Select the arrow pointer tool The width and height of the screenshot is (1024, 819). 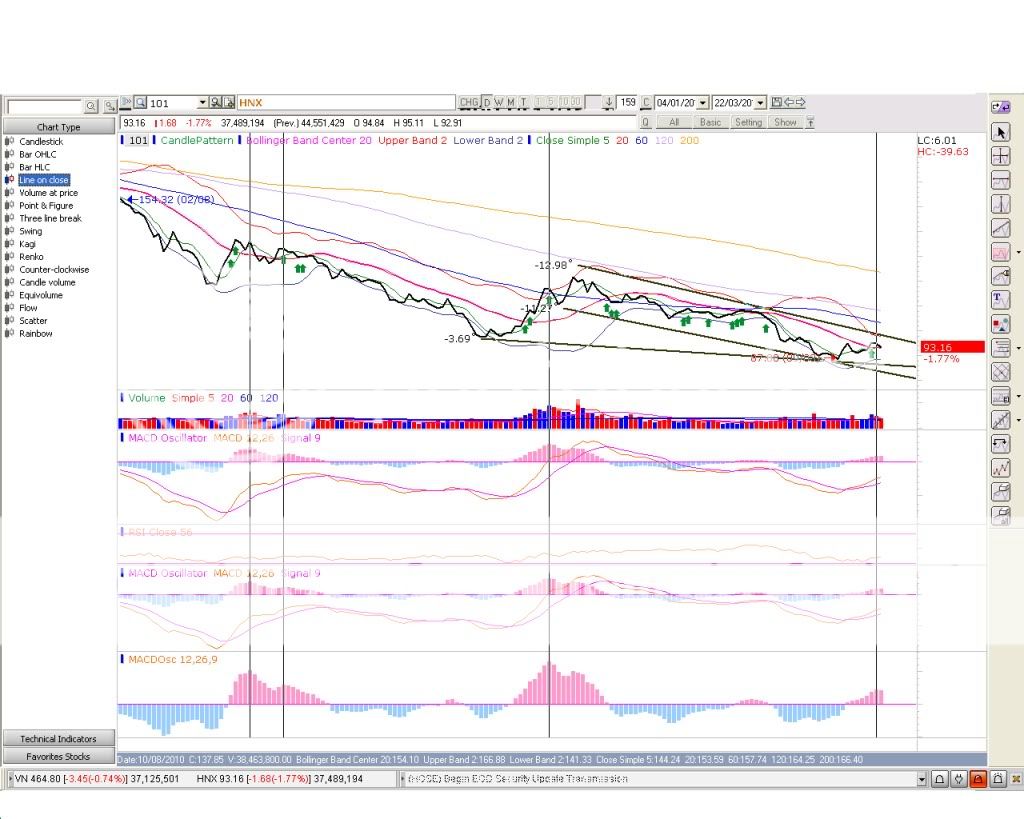click(1000, 132)
